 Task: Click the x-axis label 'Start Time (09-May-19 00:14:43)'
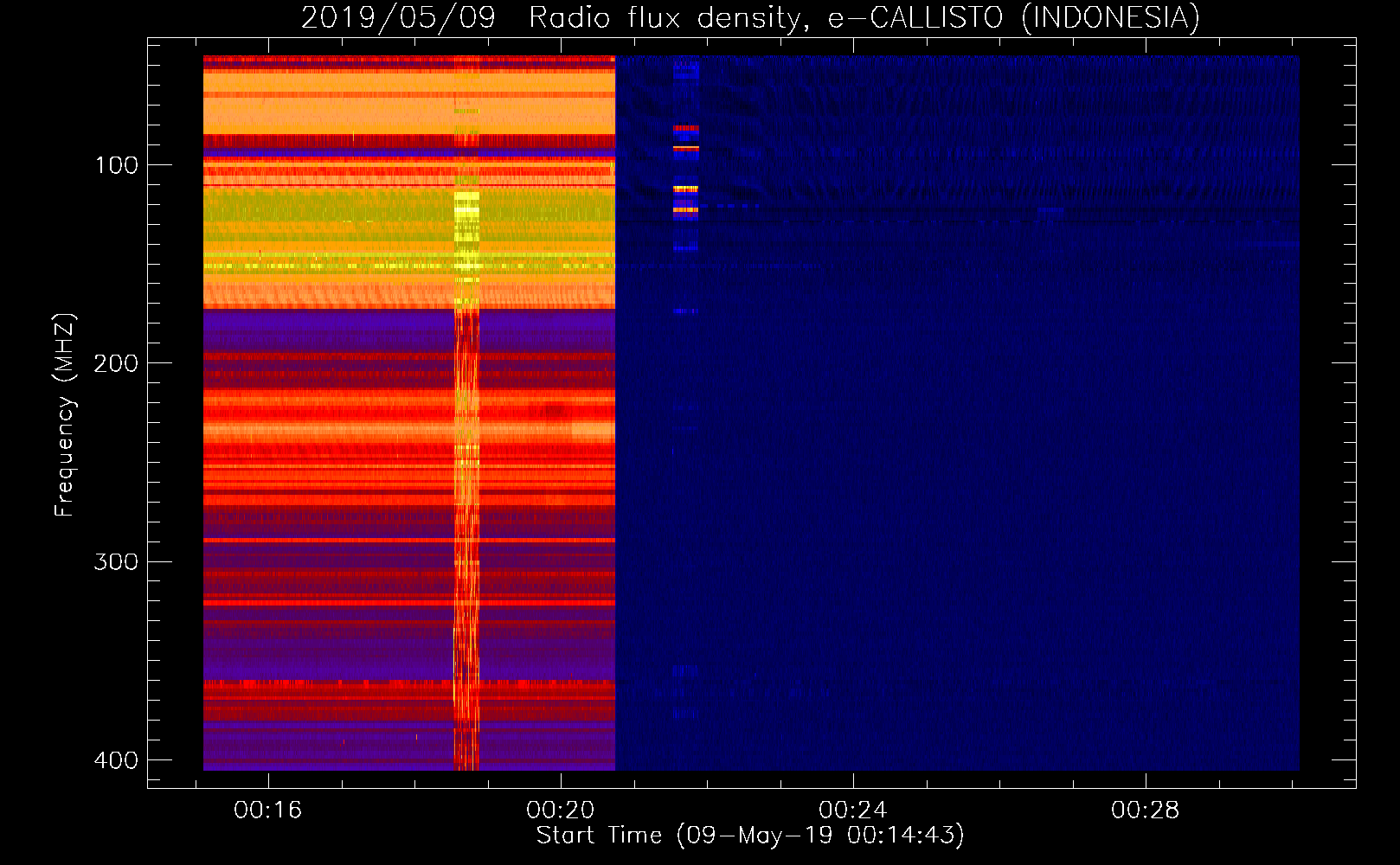[x=750, y=836]
